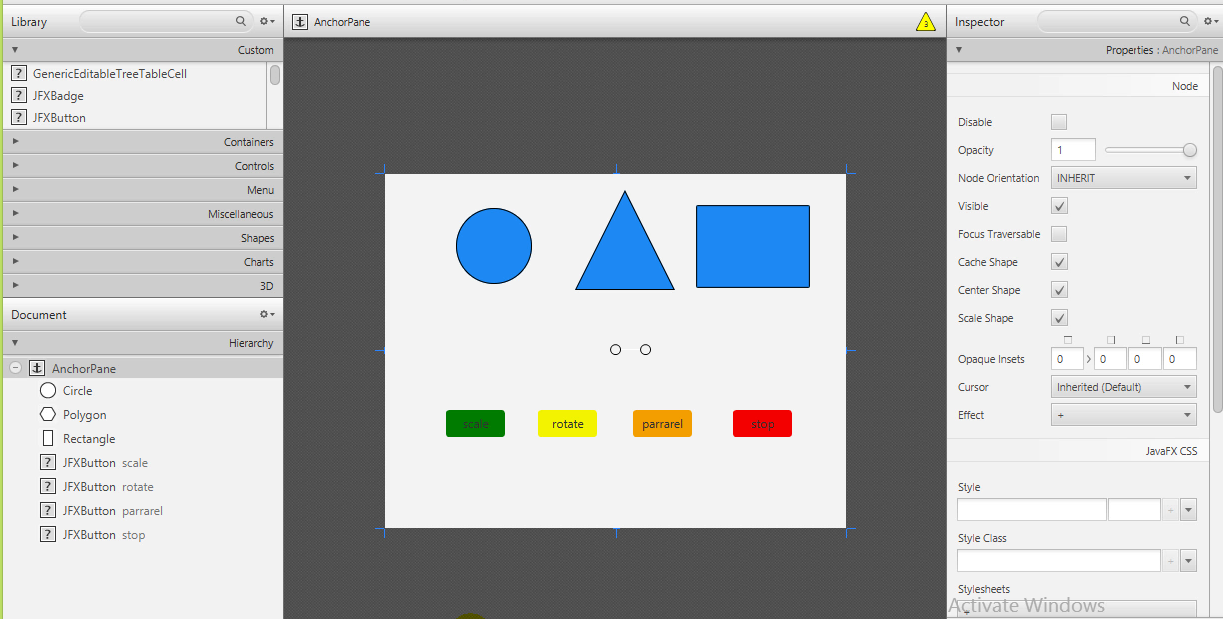Select the Circle node in Hierarchy

77,391
